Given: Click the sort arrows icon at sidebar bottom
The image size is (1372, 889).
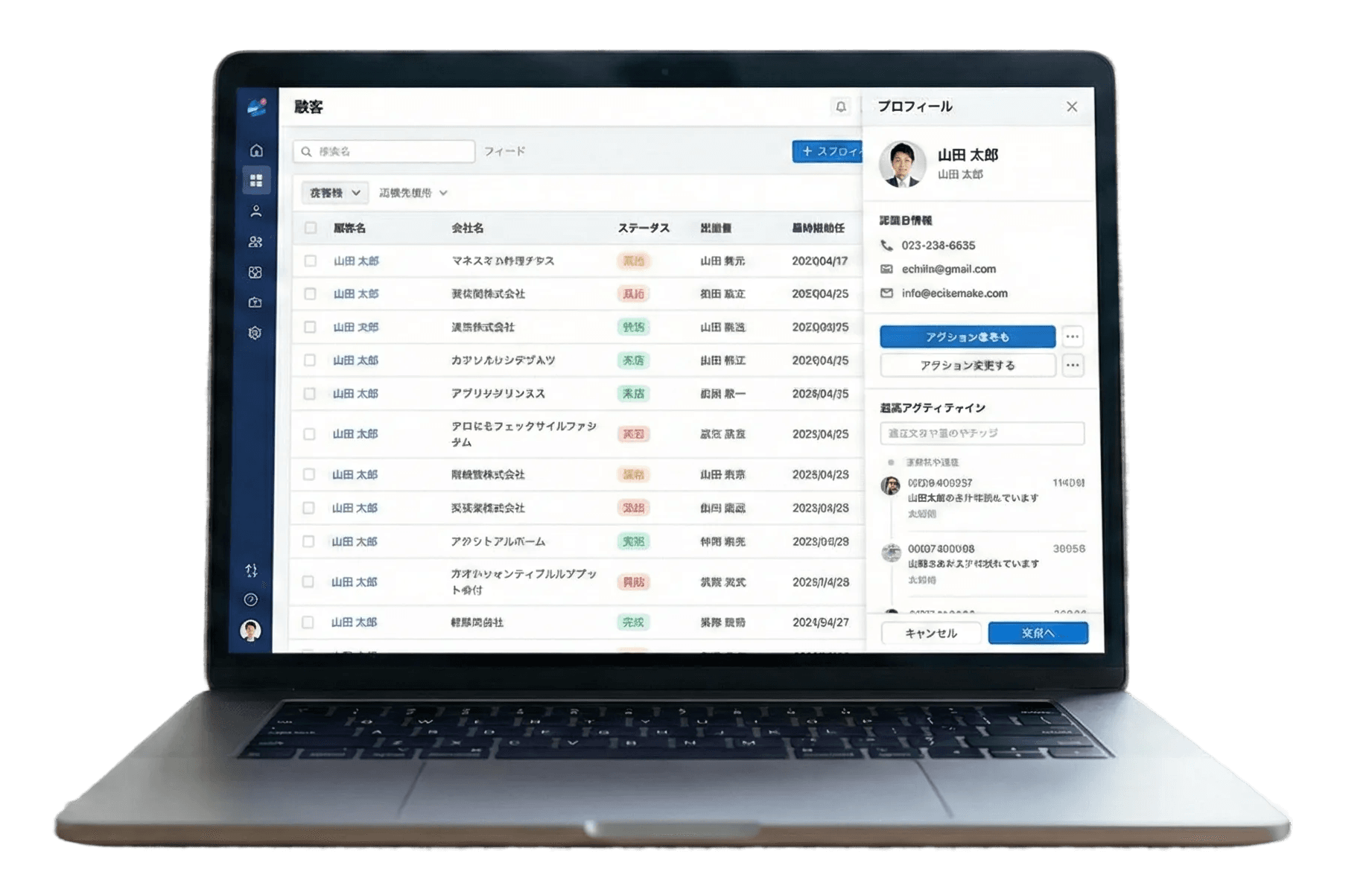Looking at the screenshot, I should pos(252,572).
